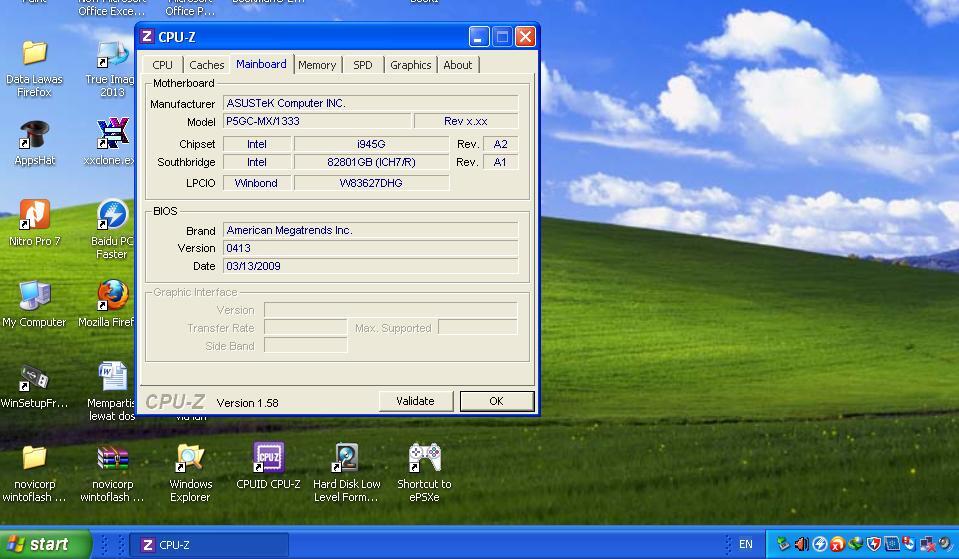Launch the Shortcut to ePSXe gamepad icon
The image size is (959, 559).
click(424, 457)
